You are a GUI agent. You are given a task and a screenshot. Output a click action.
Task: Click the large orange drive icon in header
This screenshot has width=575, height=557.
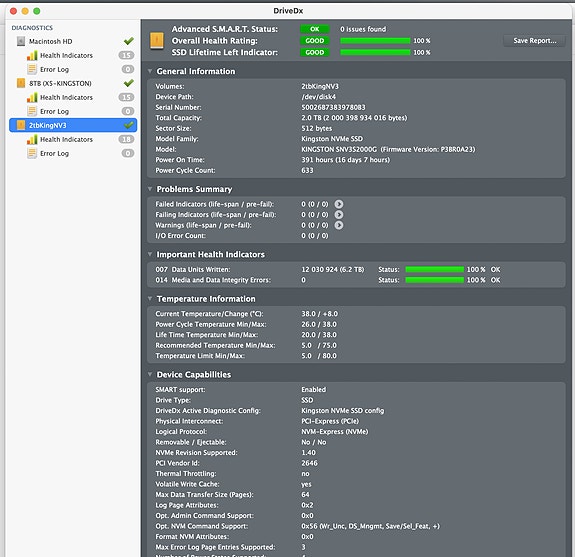157,41
